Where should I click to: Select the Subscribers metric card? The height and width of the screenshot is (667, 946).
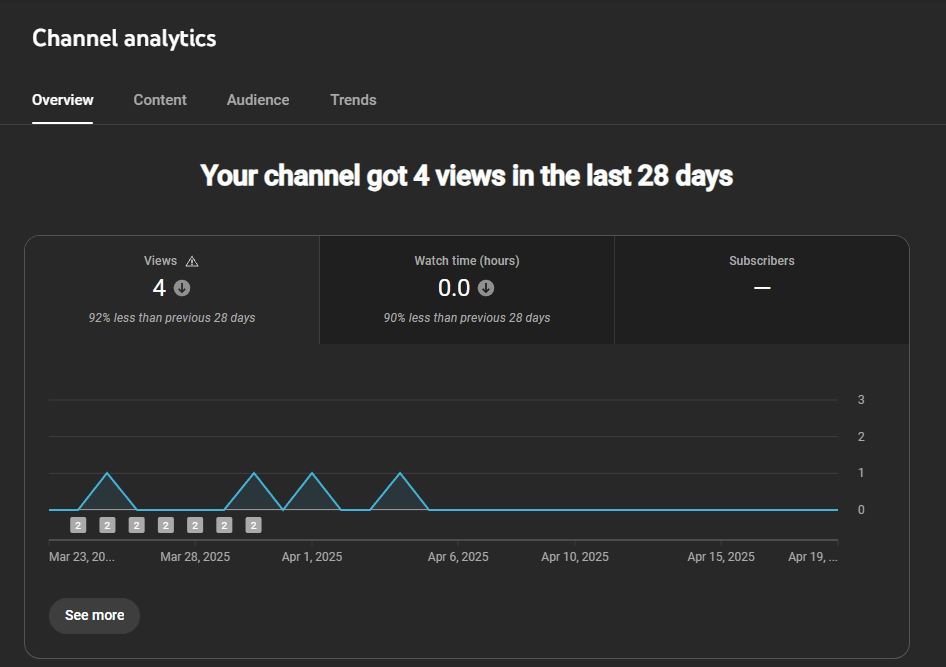[x=761, y=290]
